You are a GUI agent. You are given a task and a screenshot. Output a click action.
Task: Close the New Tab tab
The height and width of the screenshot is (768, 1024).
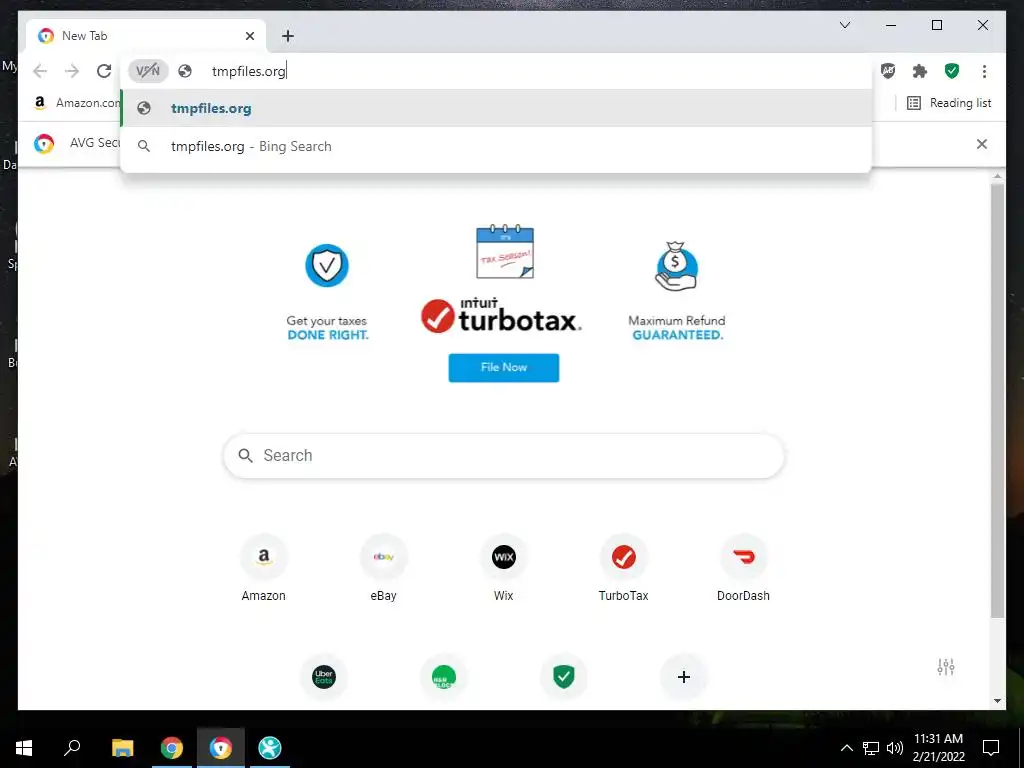(249, 36)
